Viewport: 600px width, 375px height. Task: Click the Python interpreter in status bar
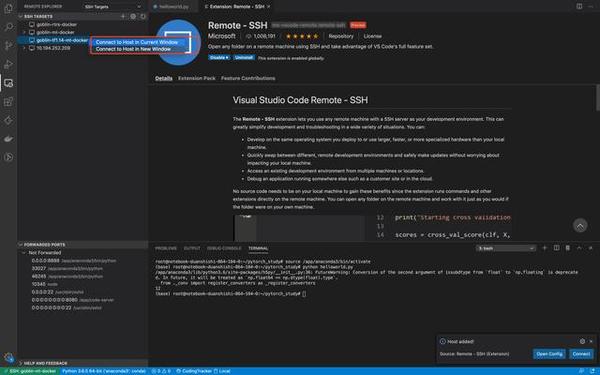click(104, 371)
